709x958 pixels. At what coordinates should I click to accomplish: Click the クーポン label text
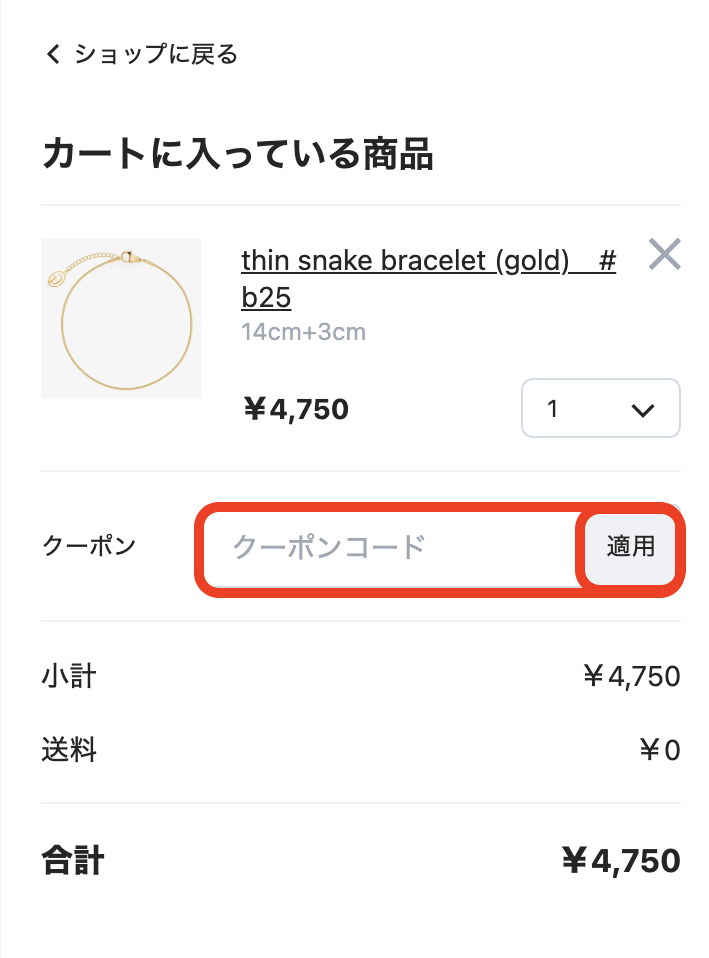tap(89, 546)
